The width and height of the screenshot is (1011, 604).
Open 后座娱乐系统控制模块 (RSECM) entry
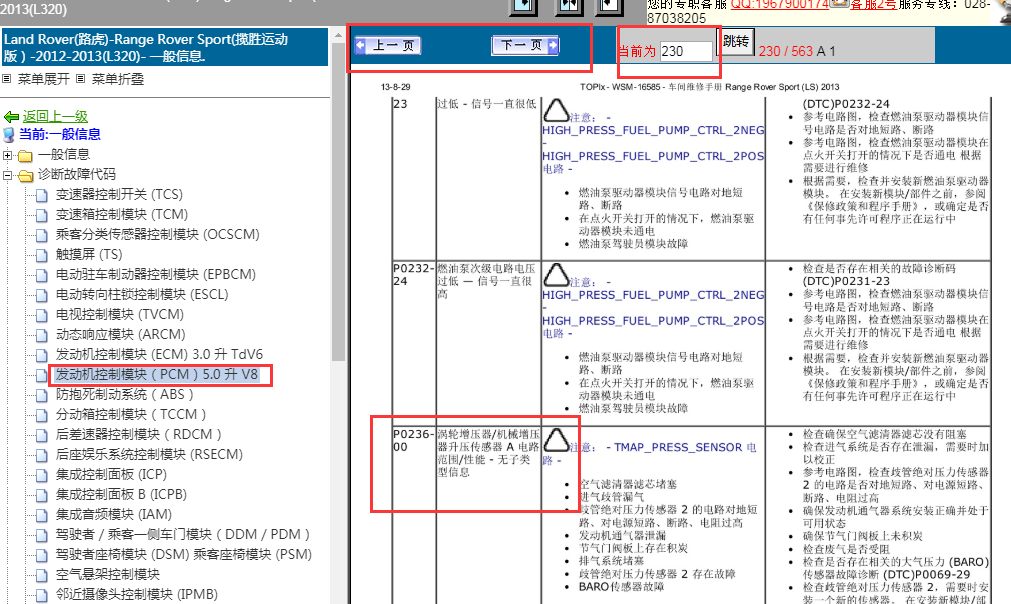149,454
